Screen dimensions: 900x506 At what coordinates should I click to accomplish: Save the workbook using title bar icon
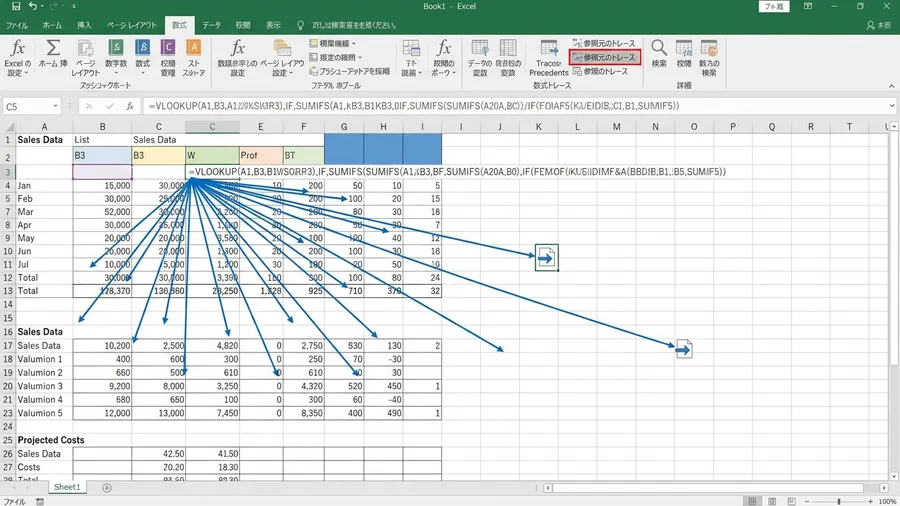[x=16, y=6]
